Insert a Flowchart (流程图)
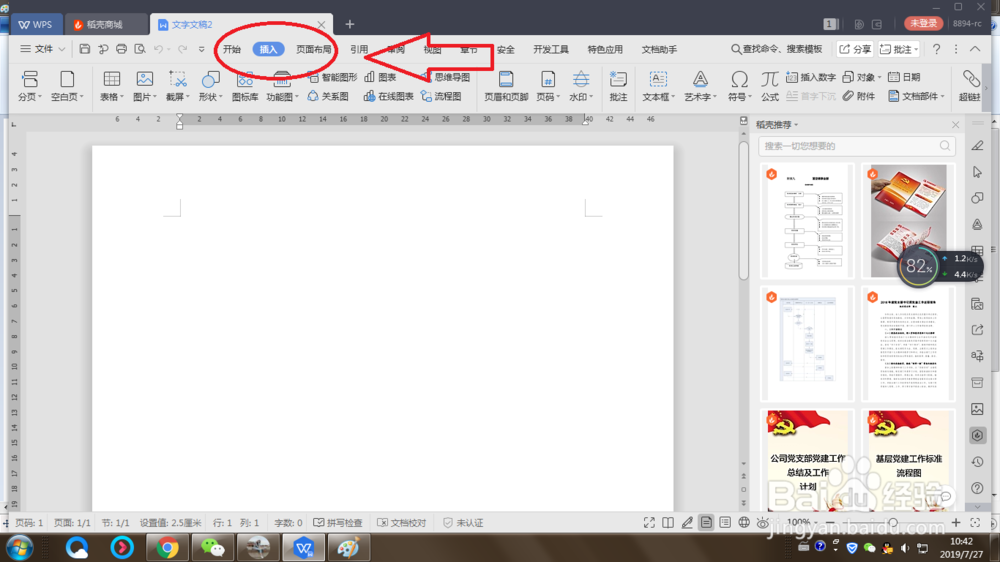This screenshot has width=1000, height=562. pyautogui.click(x=441, y=96)
